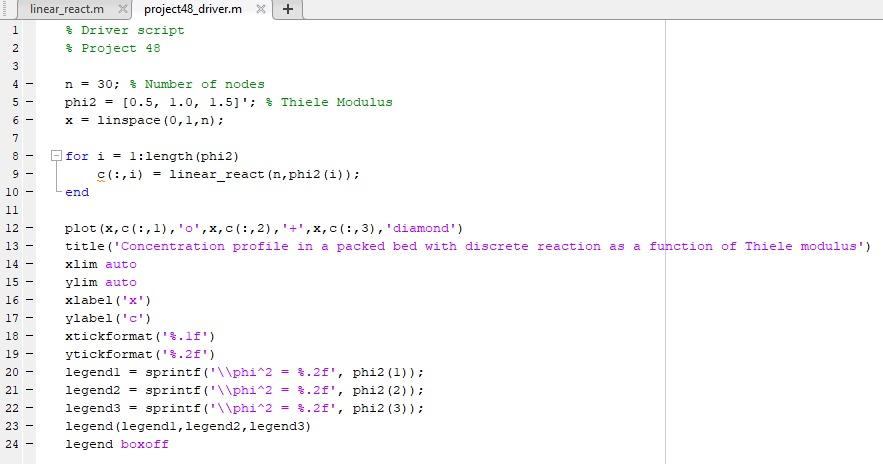Viewport: 883px width, 464px height.
Task: Select the project48_driver.m tab
Action: [x=193, y=9]
